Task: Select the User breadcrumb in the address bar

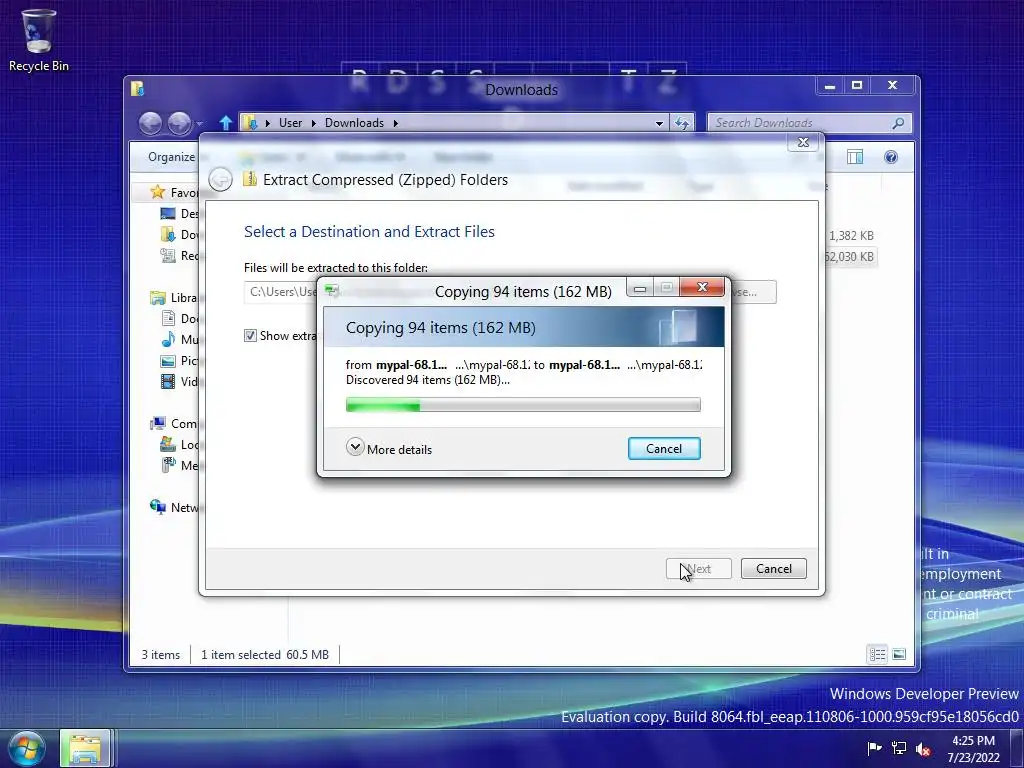Action: (290, 123)
